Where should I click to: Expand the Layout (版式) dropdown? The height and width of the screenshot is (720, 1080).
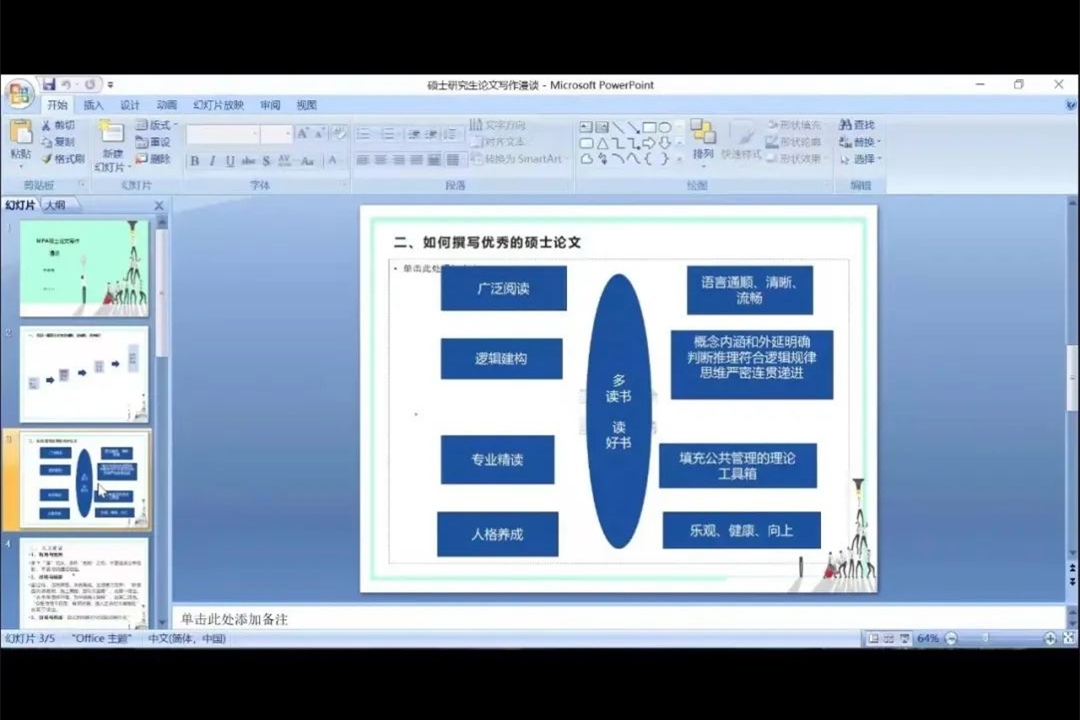click(157, 125)
